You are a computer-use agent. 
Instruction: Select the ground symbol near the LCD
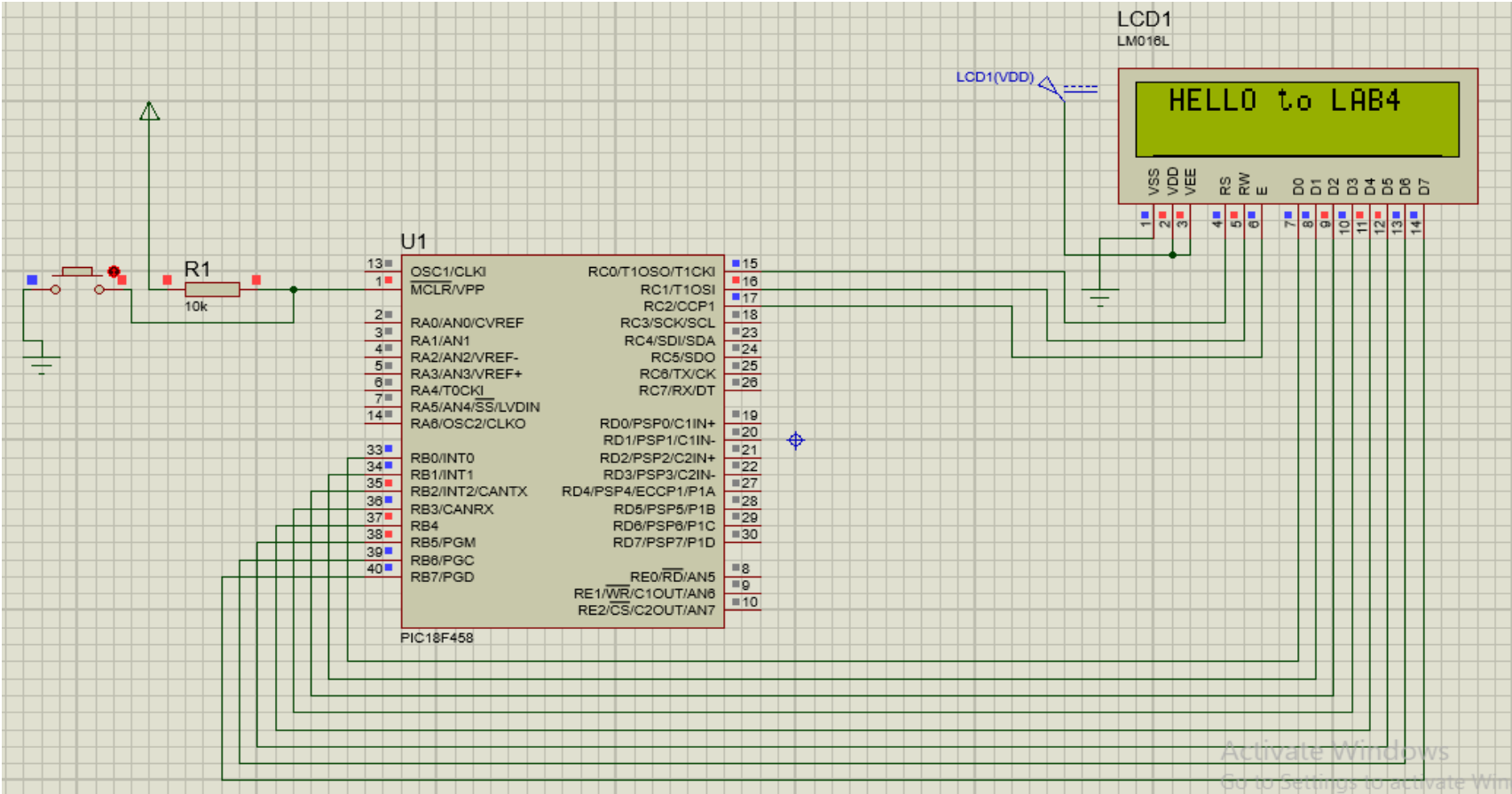click(x=1100, y=298)
